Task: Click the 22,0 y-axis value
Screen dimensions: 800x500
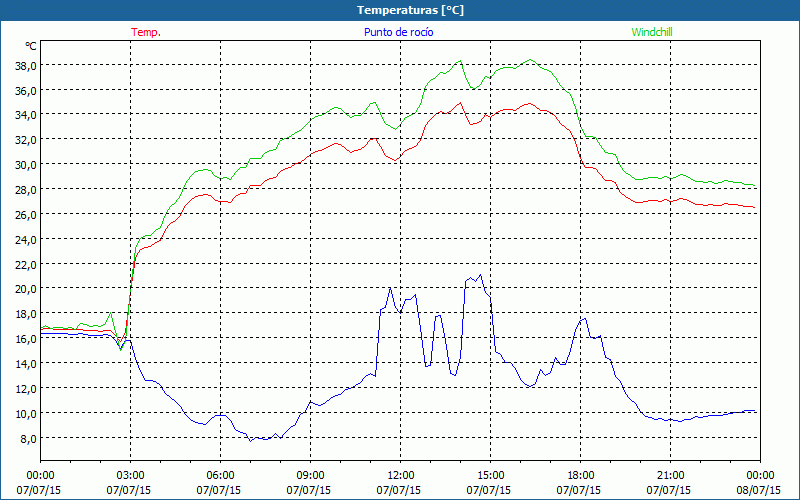Action: pyautogui.click(x=25, y=265)
